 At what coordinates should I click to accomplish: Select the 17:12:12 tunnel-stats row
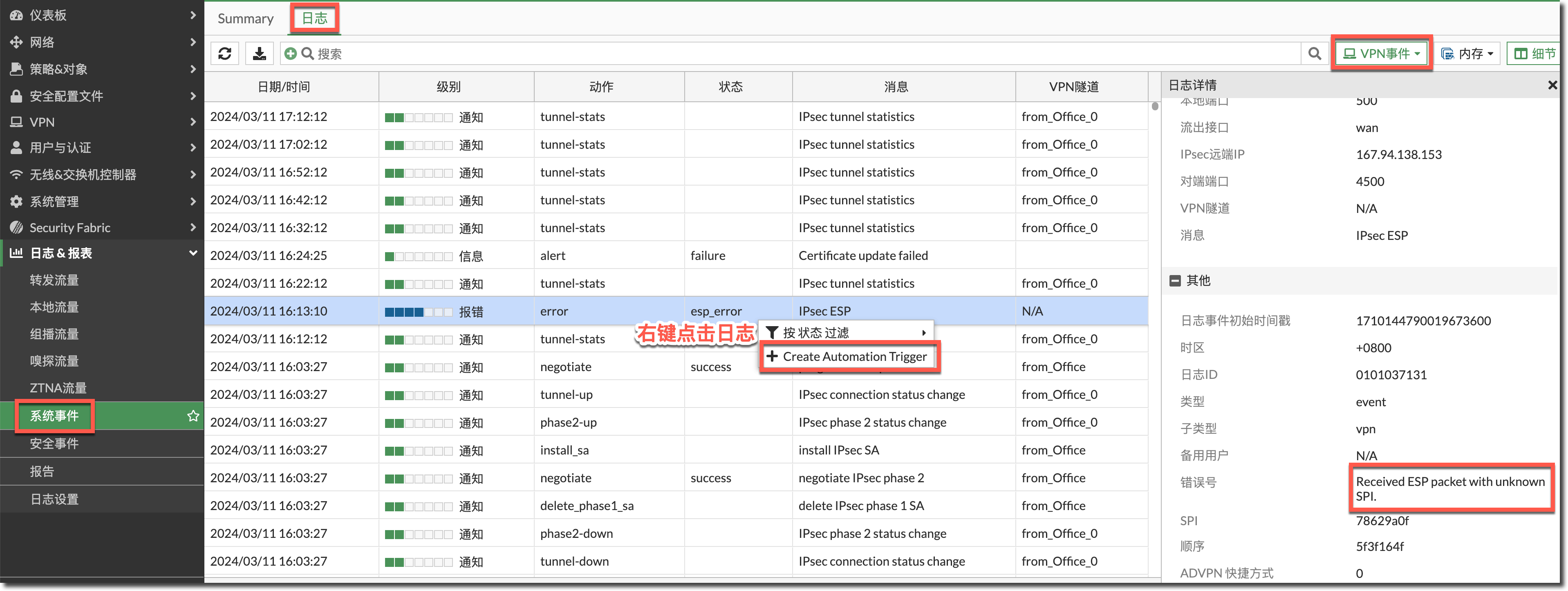[x=676, y=116]
